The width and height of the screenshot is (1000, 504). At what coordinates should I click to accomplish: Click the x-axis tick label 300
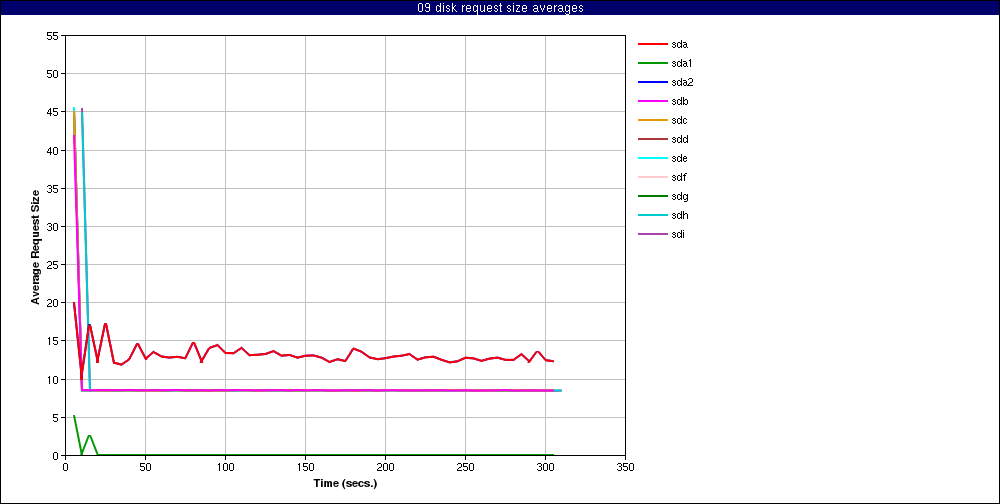(x=545, y=466)
